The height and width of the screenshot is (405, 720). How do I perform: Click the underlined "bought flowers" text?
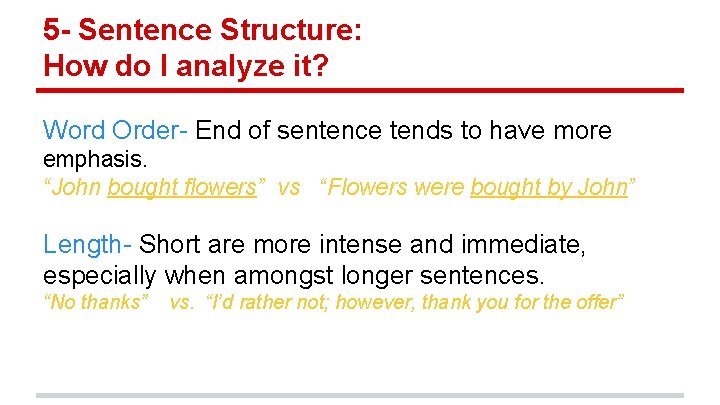coord(181,188)
